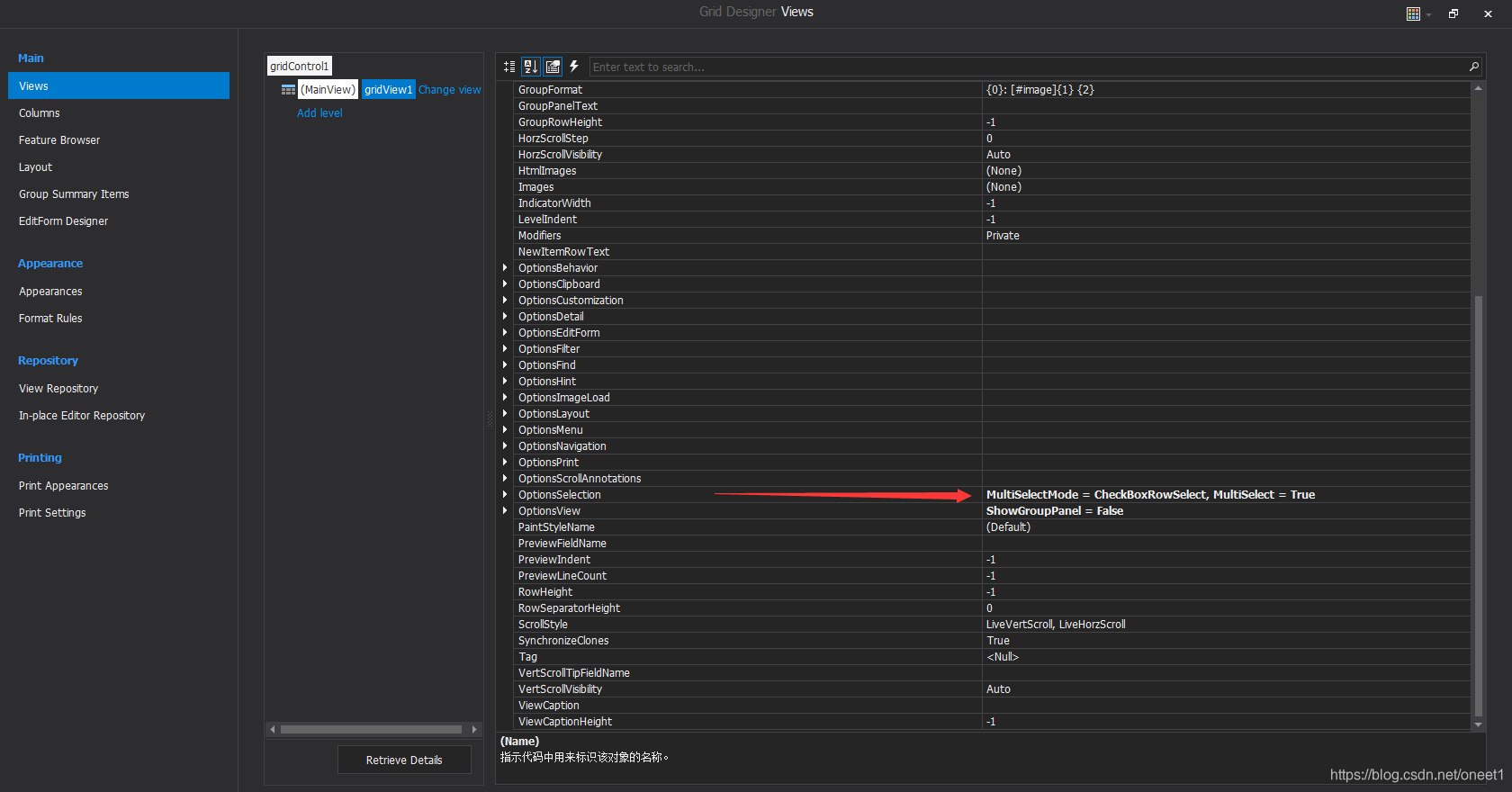Click the level tree horizontal scrollbar thumb
Image resolution: width=1512 pixels, height=792 pixels.
tap(371, 729)
